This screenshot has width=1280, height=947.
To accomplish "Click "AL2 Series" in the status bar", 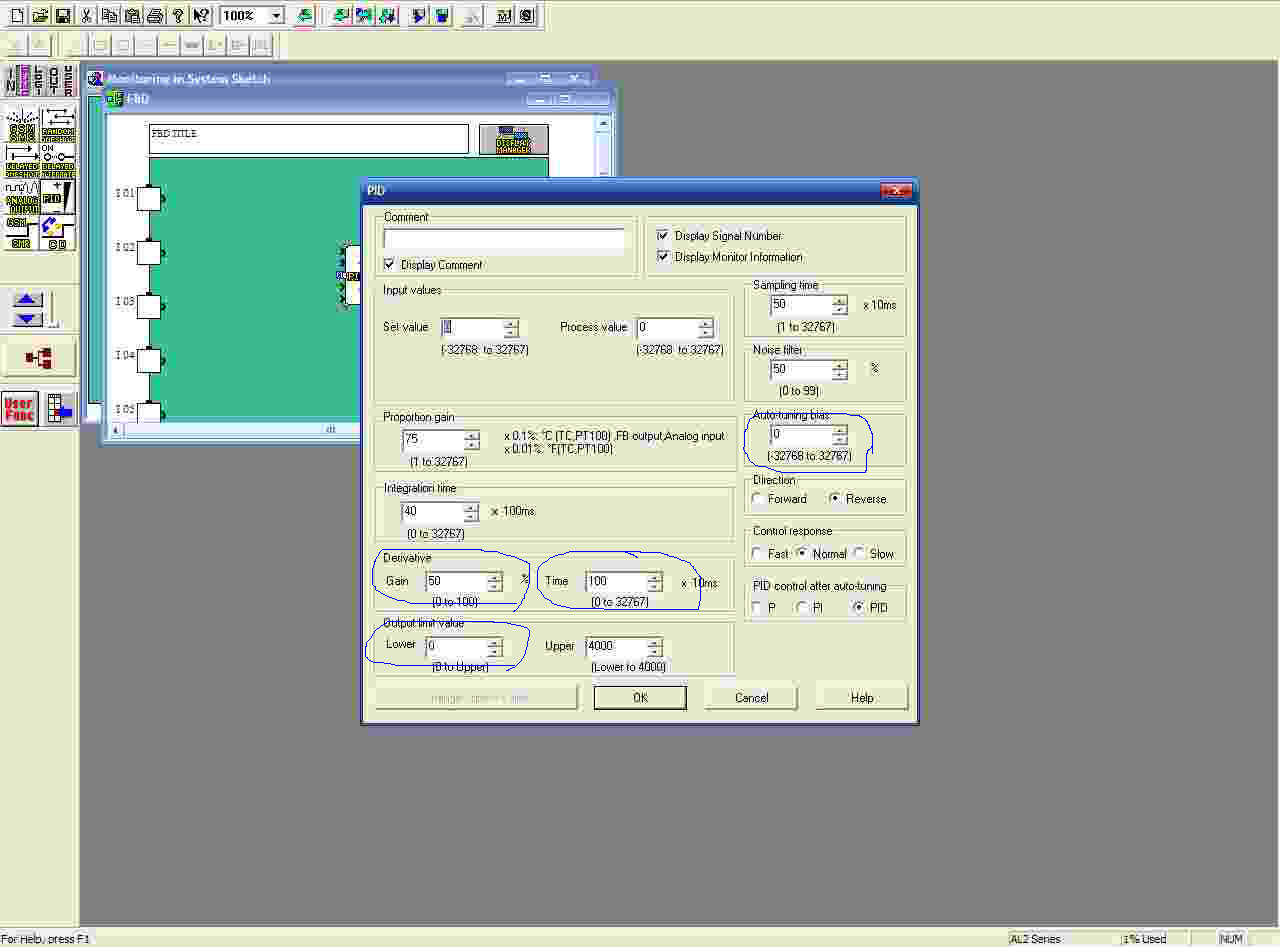I will coord(1034,939).
